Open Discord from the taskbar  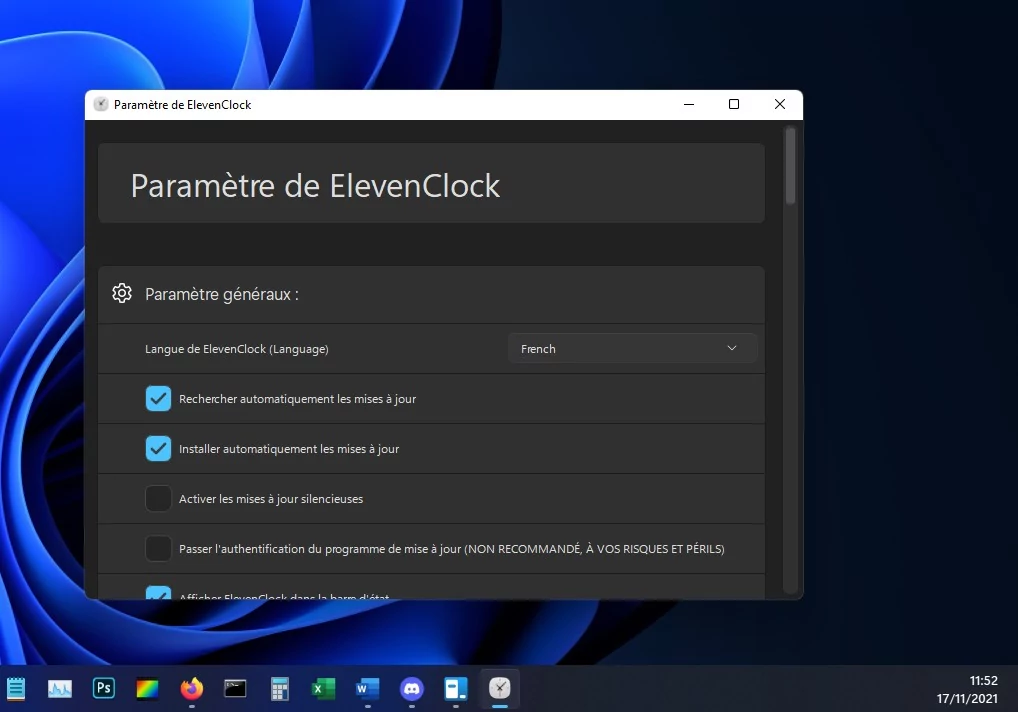(412, 688)
